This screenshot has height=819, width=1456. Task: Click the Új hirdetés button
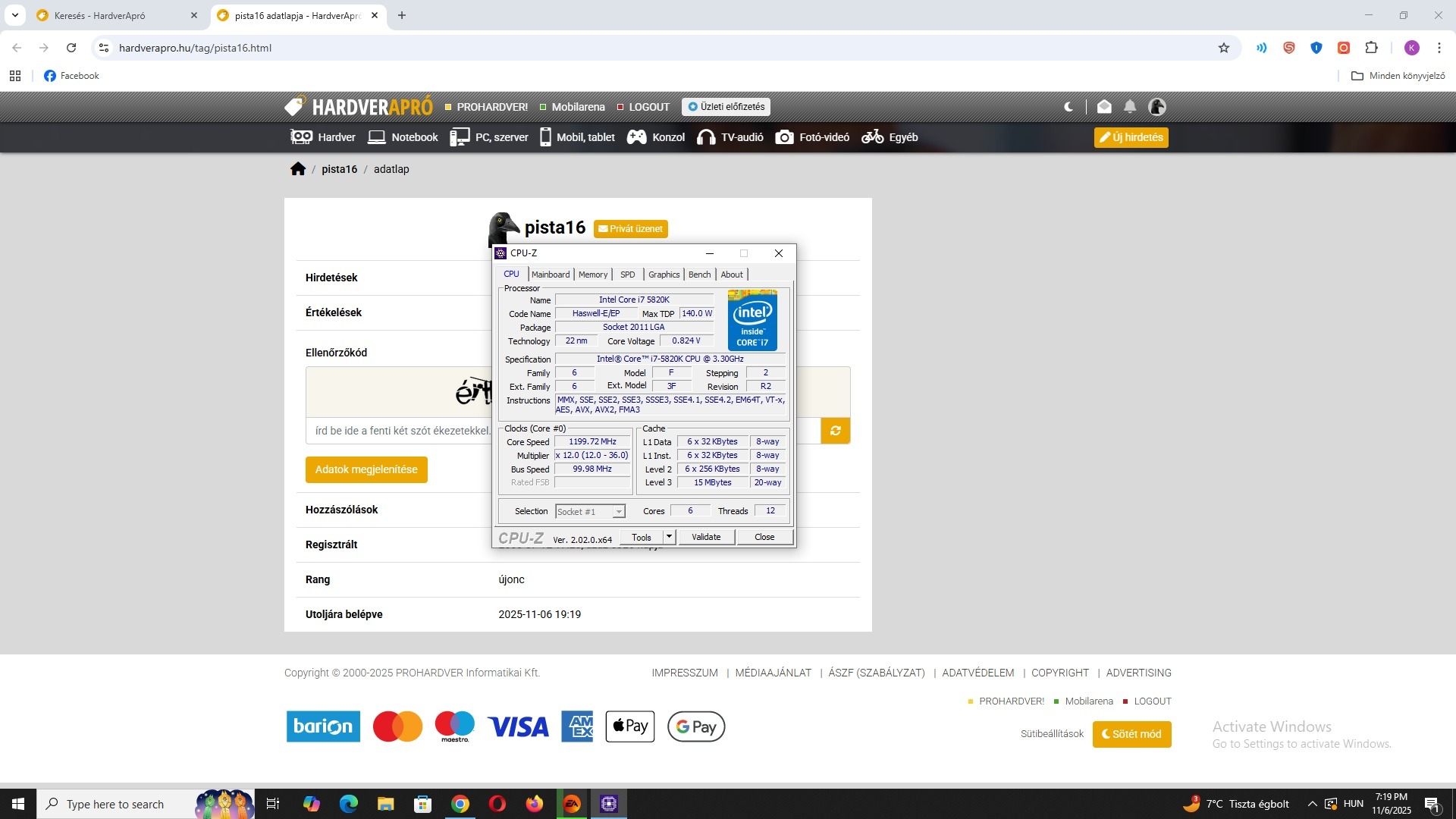1131,137
